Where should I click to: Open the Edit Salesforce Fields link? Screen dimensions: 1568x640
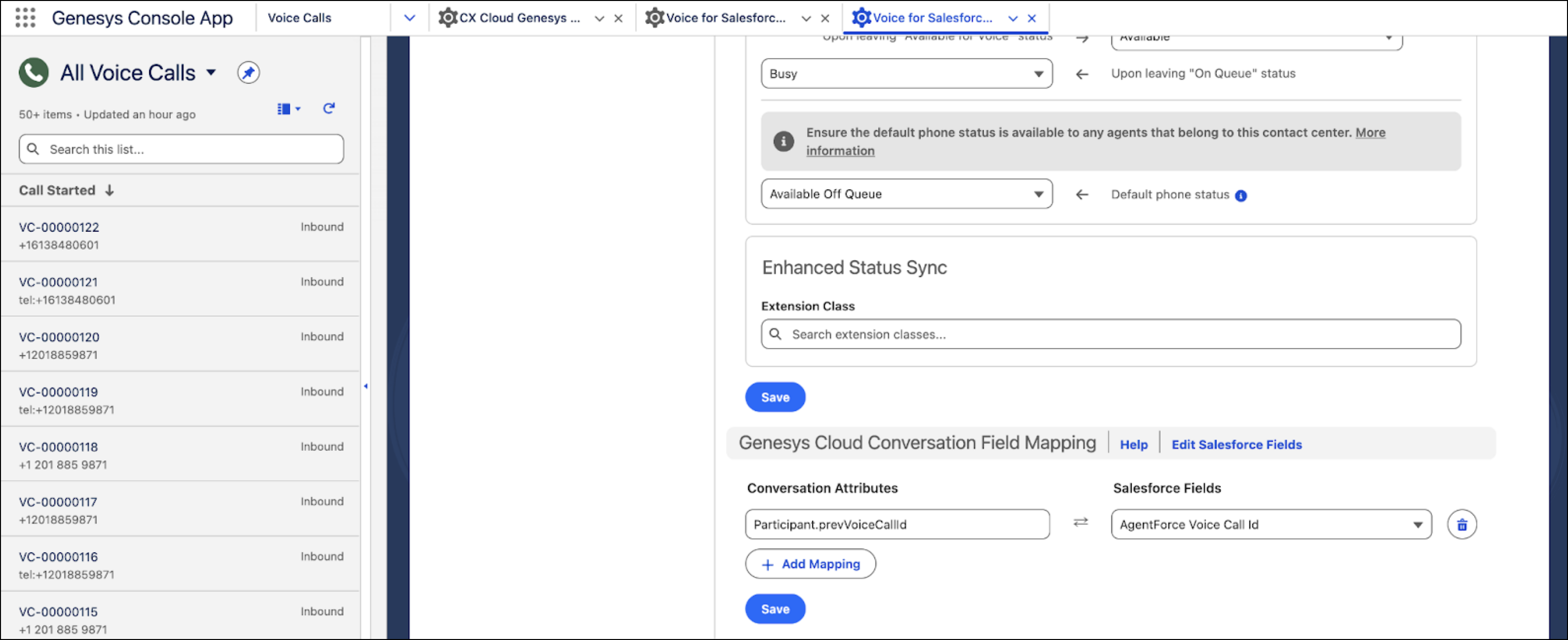click(x=1236, y=445)
